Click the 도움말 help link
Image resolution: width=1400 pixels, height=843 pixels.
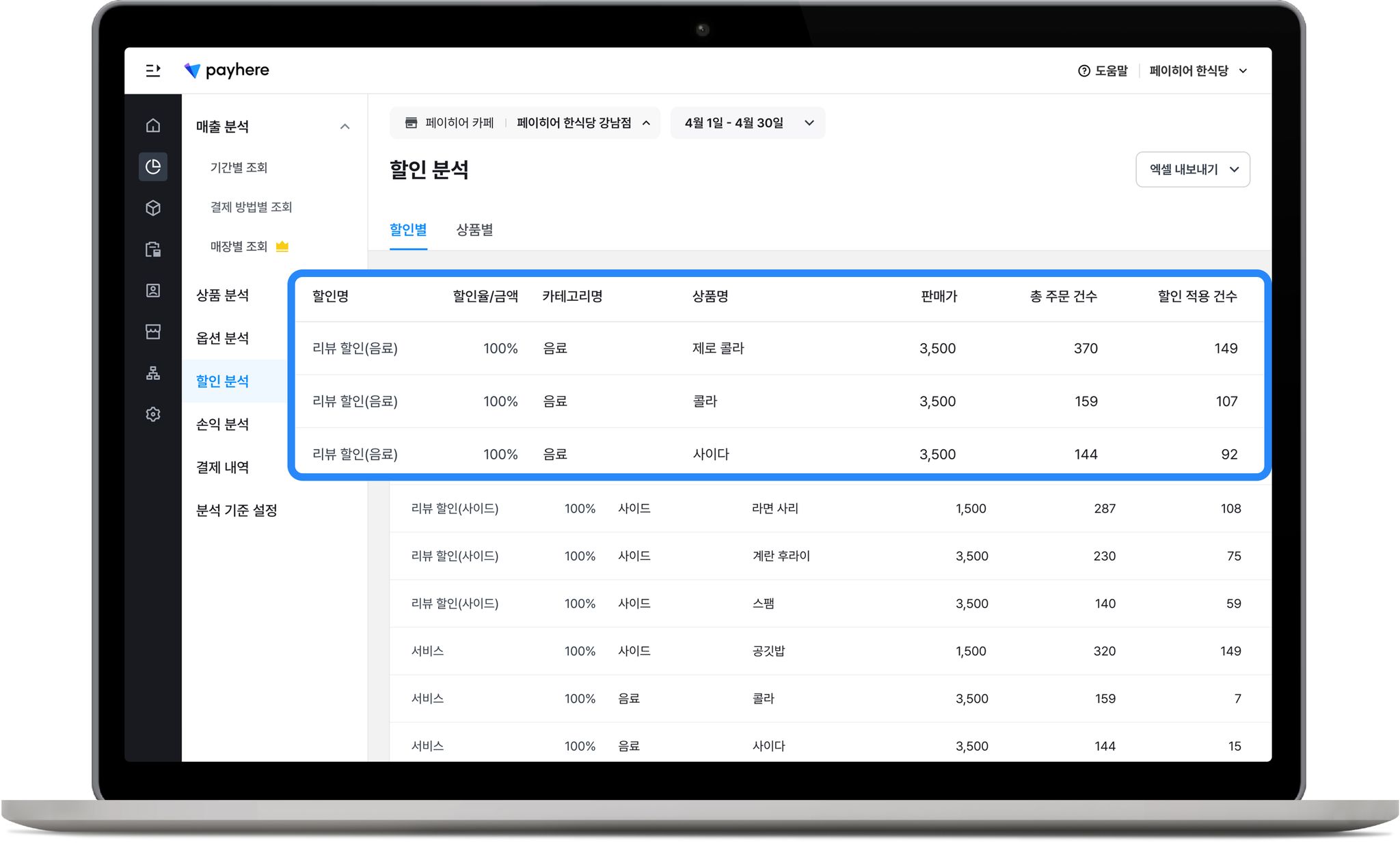point(1111,71)
